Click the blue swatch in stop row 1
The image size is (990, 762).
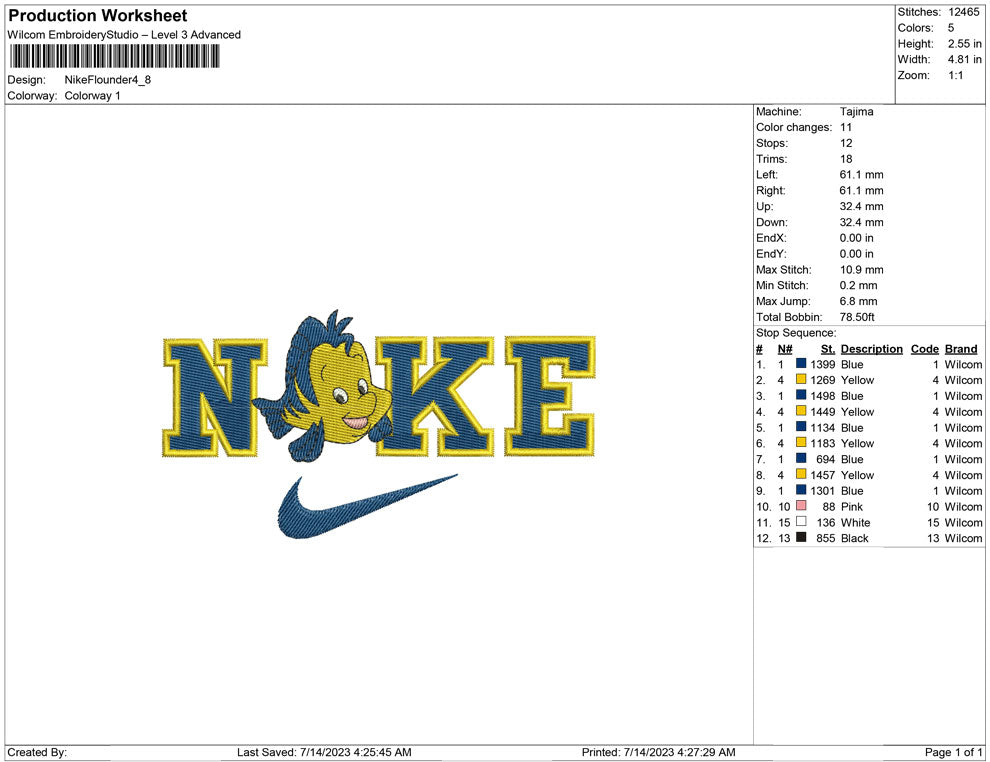[x=801, y=364]
